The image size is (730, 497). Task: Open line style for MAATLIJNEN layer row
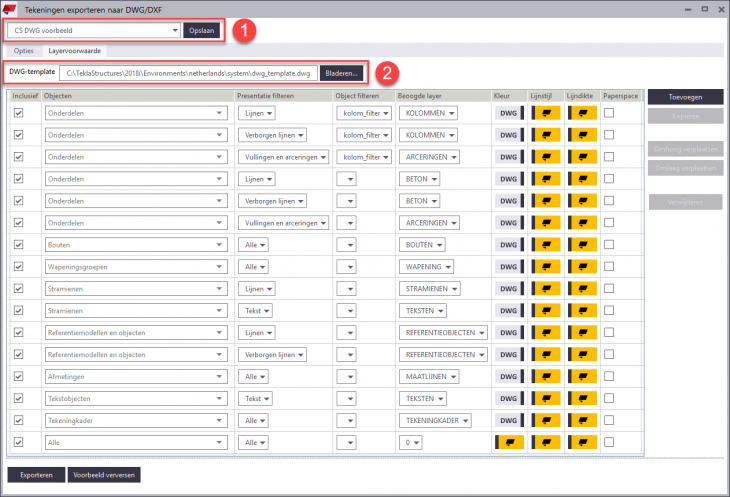point(546,376)
